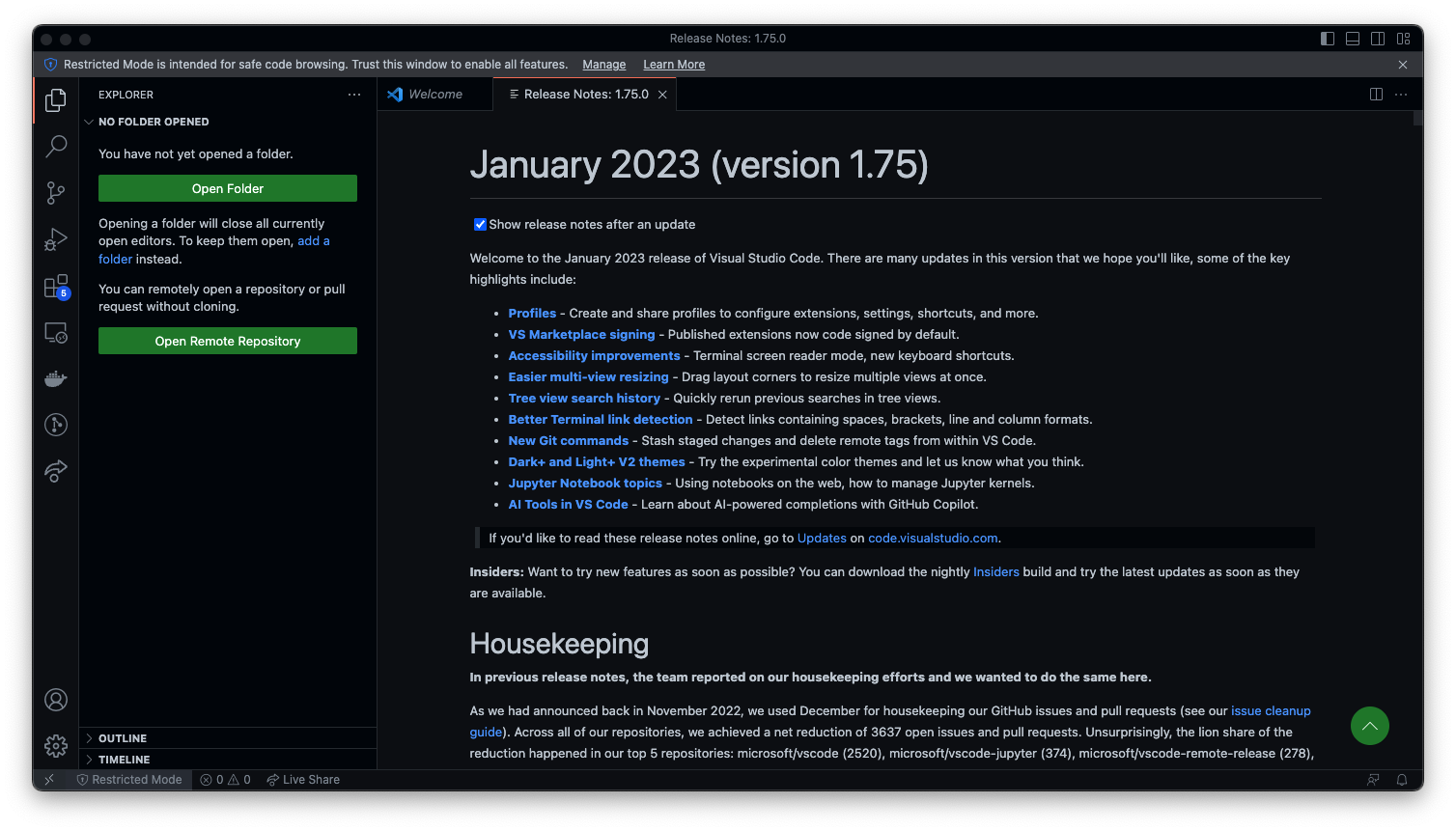This screenshot has width=1456, height=831.
Task: Switch to the Welcome tab
Action: coord(434,95)
